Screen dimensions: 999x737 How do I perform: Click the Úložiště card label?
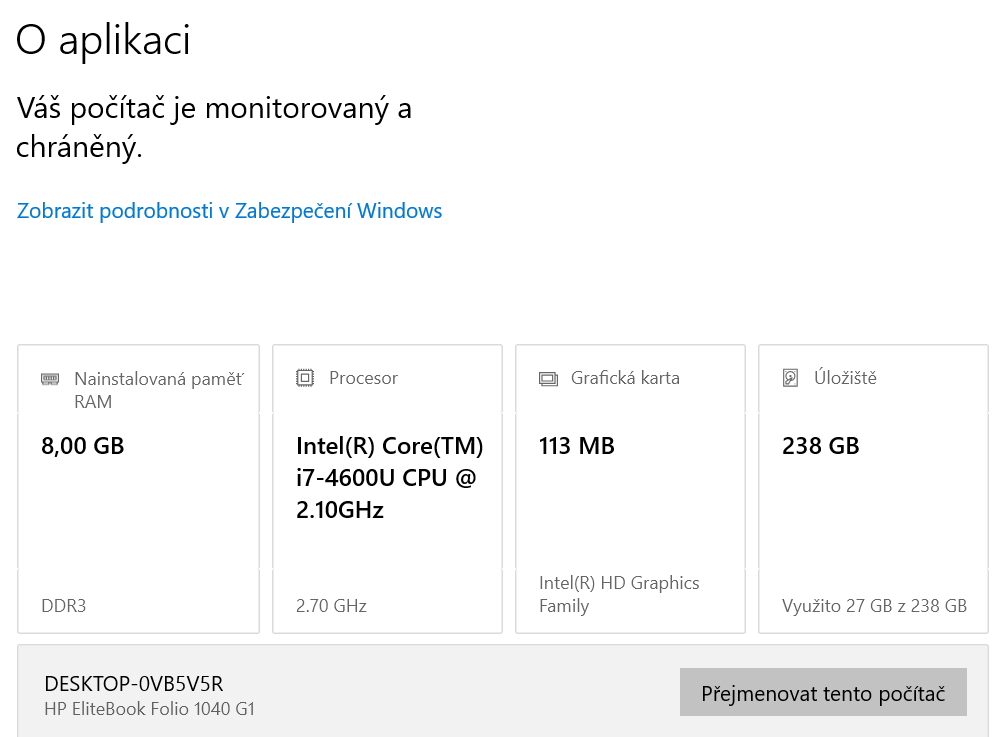[x=845, y=378]
